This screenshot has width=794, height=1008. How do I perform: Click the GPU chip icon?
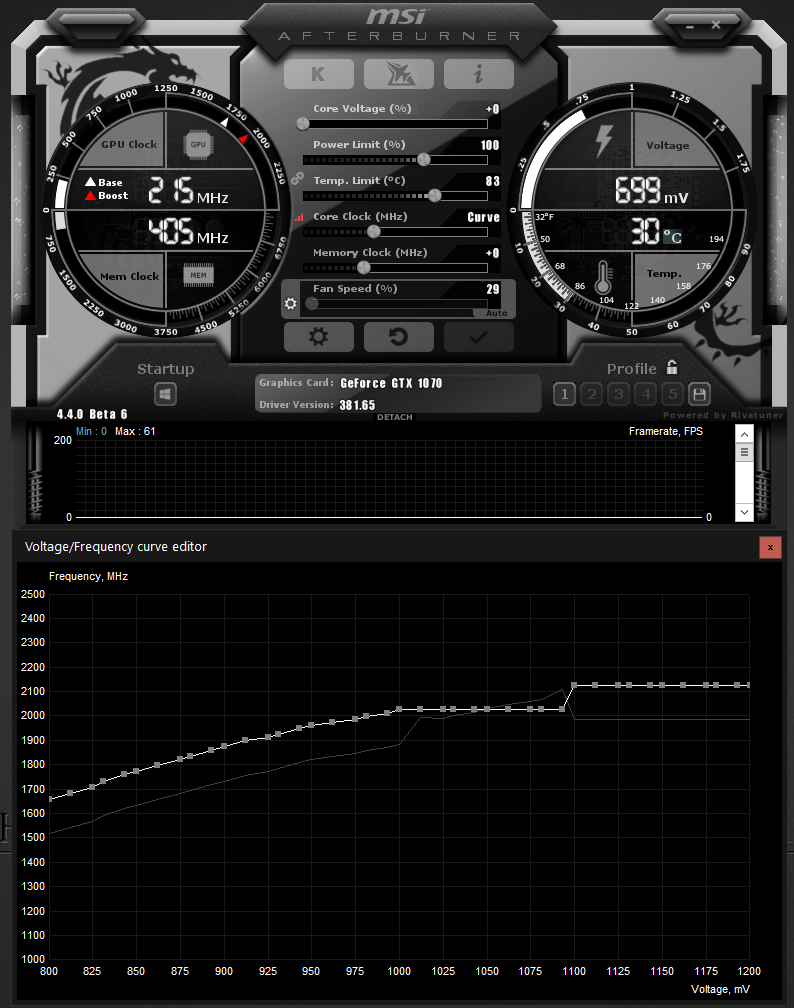click(x=198, y=144)
